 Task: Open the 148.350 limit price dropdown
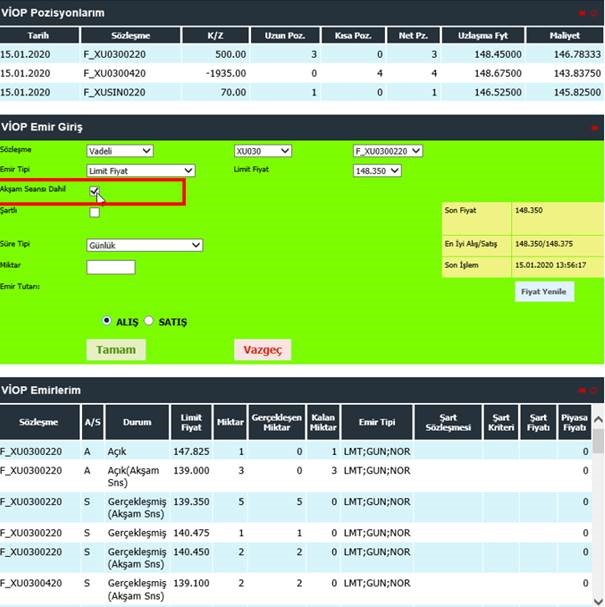point(377,171)
